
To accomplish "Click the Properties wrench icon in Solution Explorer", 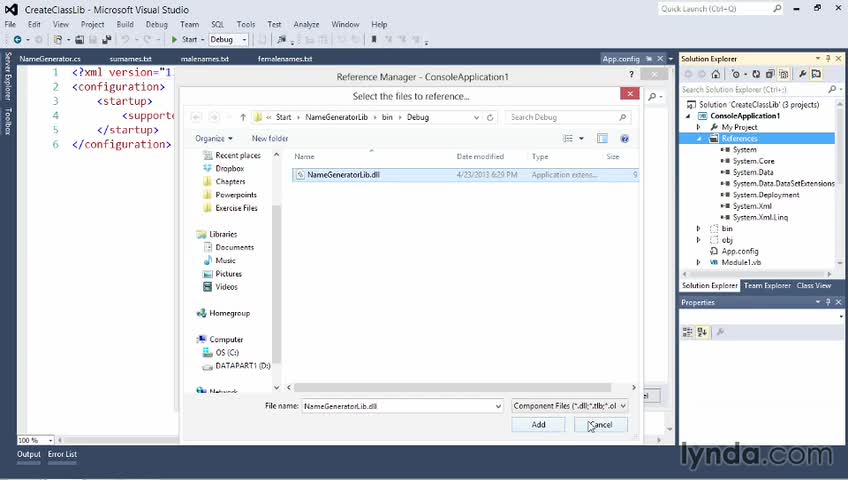I will pyautogui.click(x=803, y=74).
